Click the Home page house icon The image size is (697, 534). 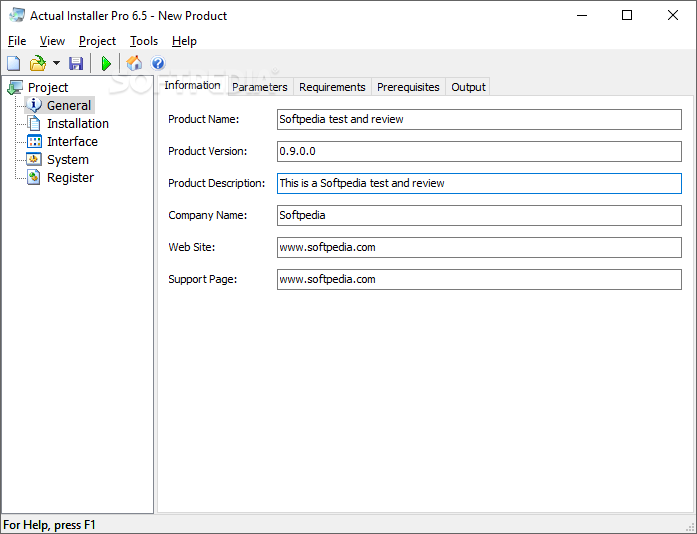point(134,64)
